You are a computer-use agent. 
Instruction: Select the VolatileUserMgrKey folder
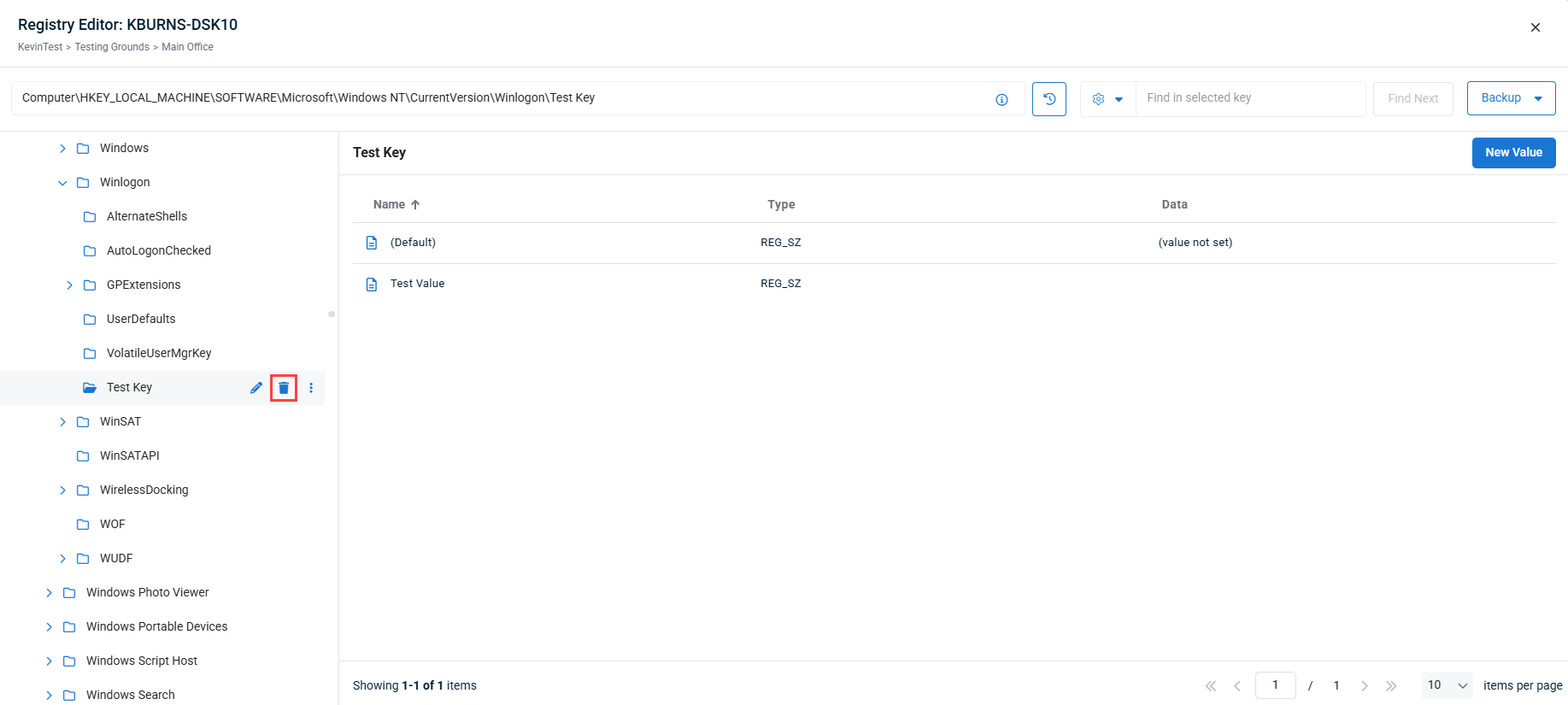159,354
